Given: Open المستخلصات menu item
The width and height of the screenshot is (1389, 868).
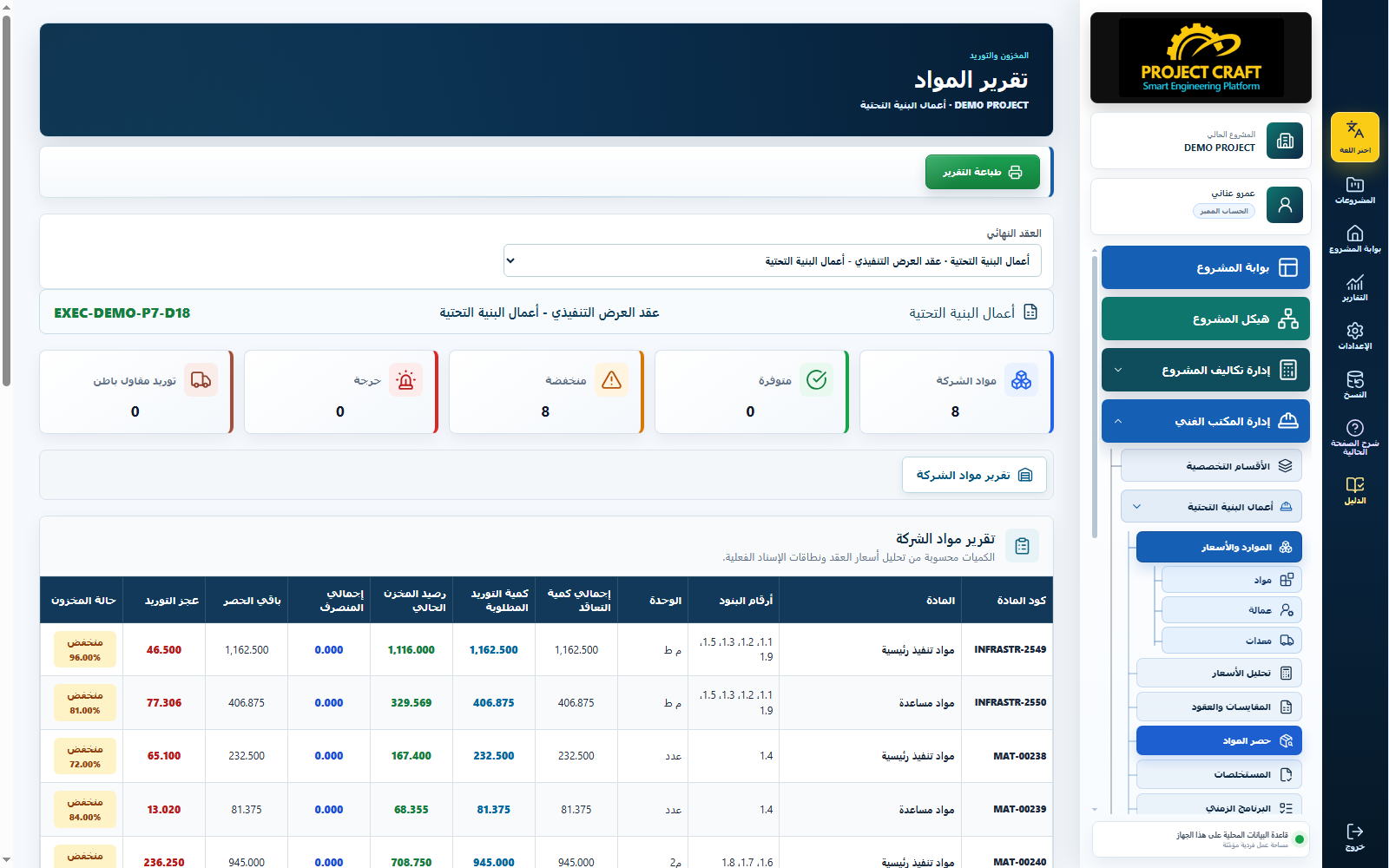Looking at the screenshot, I should [x=1219, y=774].
